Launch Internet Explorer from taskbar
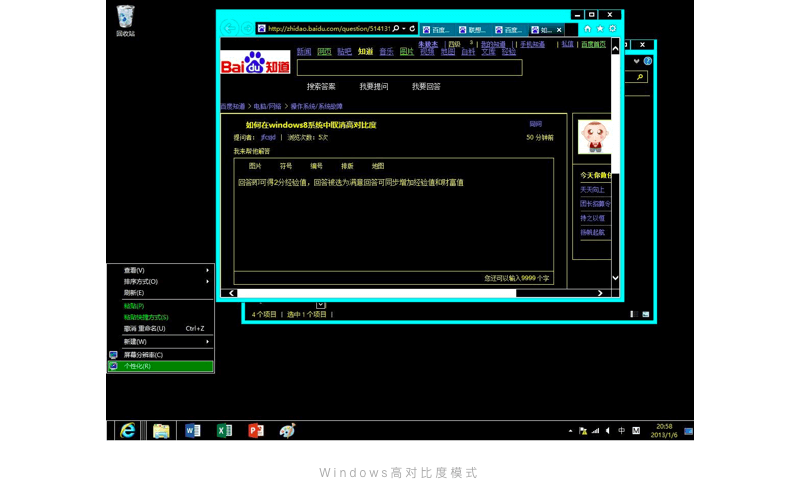The height and width of the screenshot is (481, 800). pyautogui.click(x=128, y=431)
